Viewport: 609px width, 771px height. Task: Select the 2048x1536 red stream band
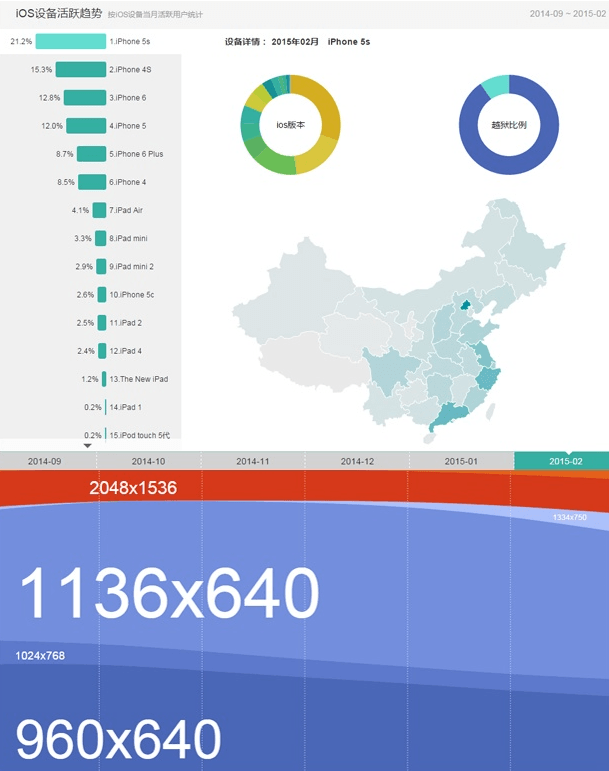tap(132, 488)
